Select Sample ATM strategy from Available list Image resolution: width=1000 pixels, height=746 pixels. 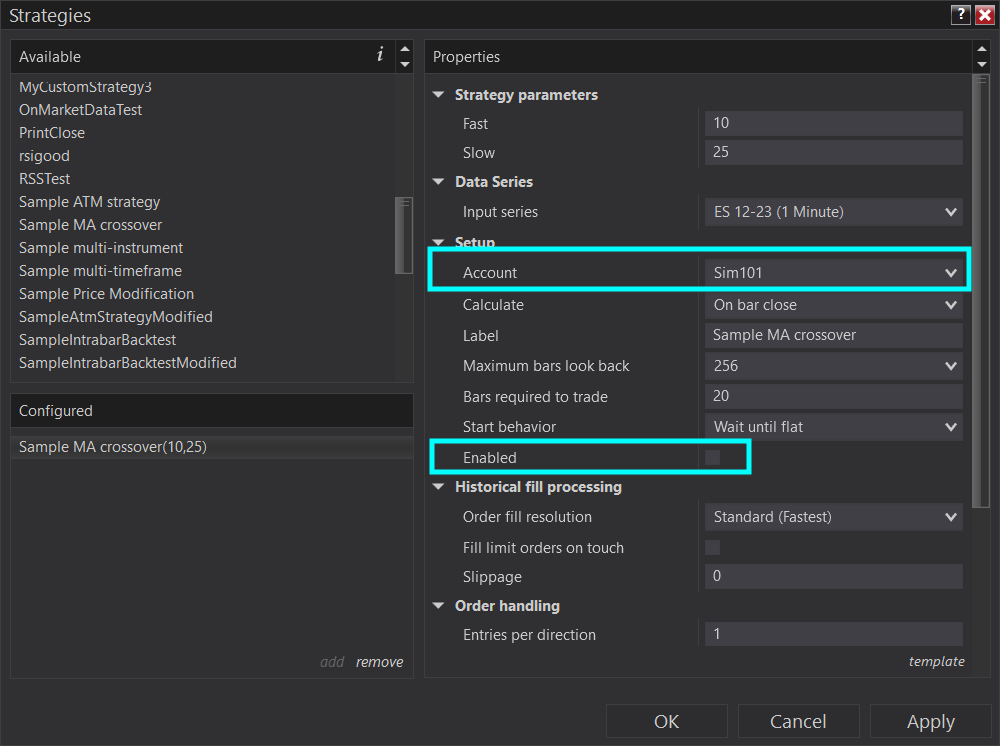89,202
